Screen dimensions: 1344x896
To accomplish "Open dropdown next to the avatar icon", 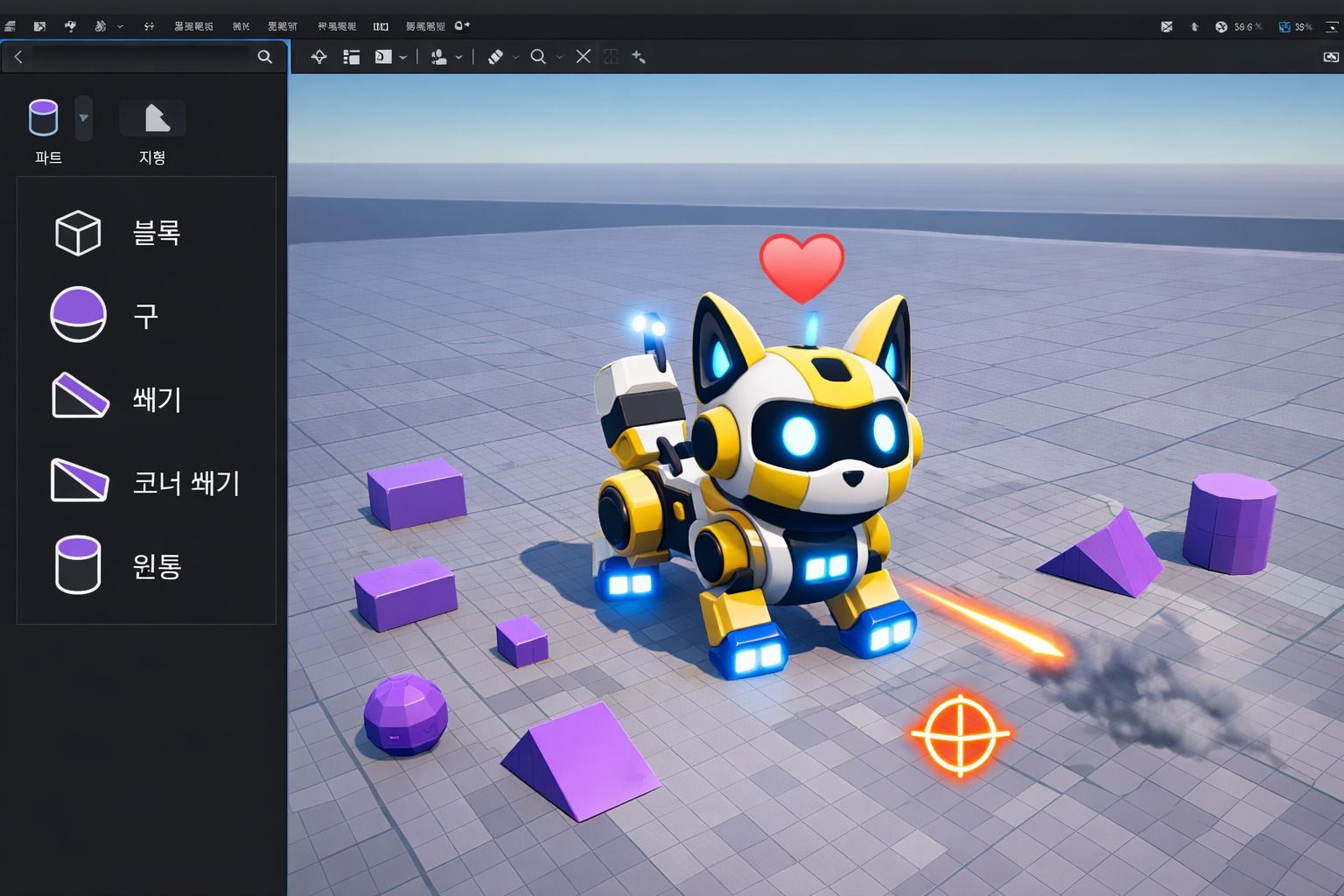I will point(458,58).
